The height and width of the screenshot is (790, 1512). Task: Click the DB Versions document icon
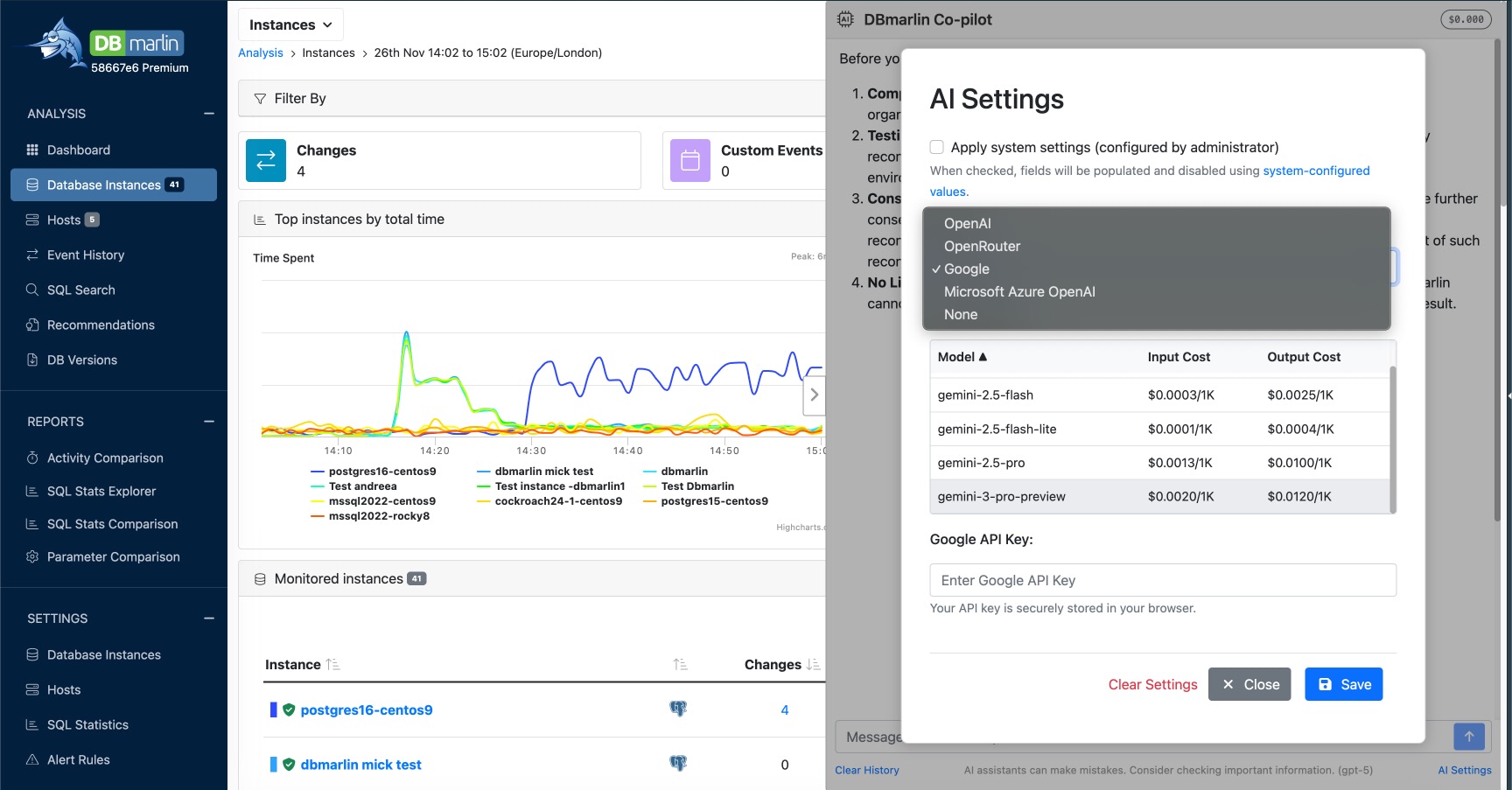coord(32,360)
